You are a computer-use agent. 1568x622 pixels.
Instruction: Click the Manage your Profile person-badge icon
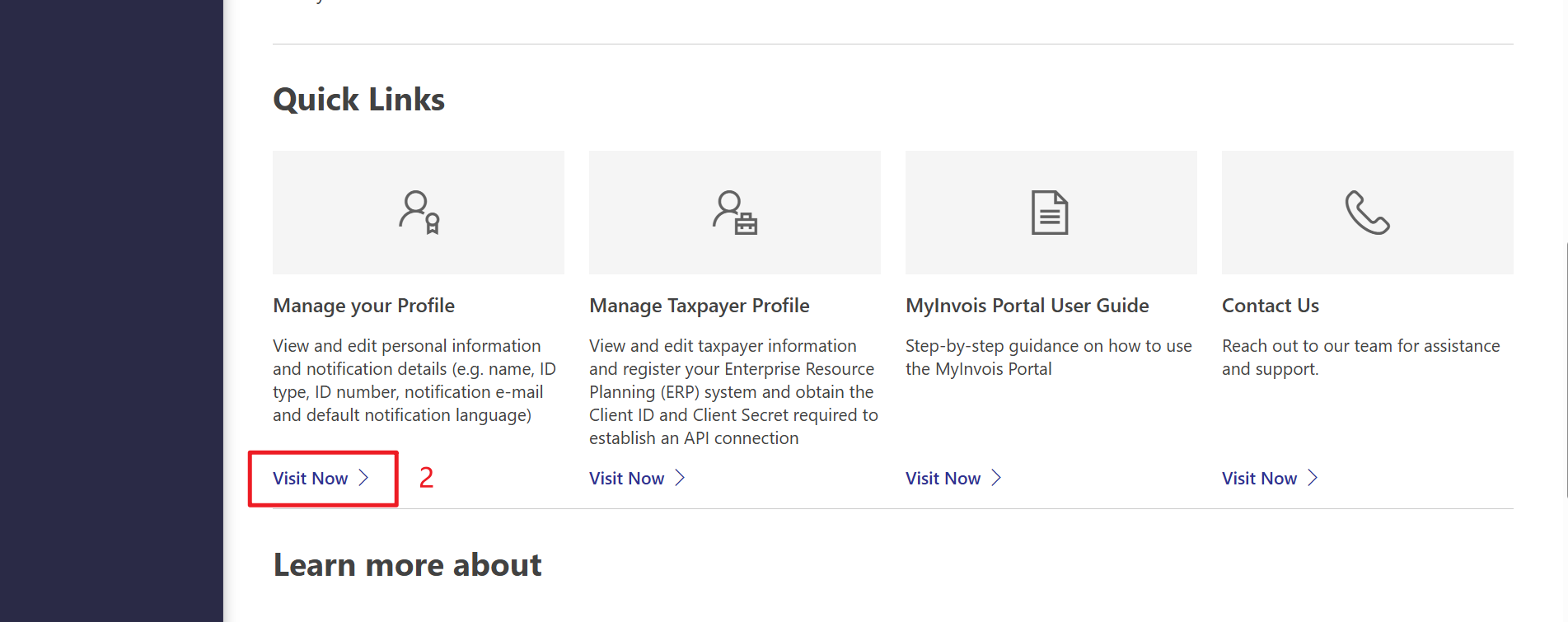click(419, 213)
